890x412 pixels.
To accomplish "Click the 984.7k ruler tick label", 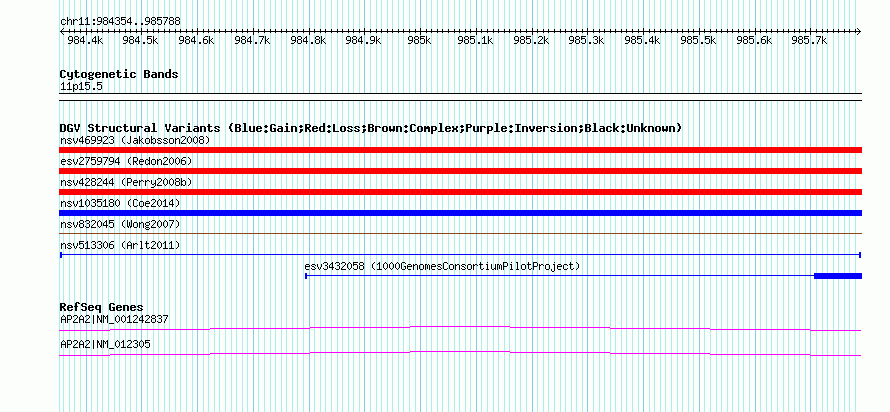I will [252, 41].
